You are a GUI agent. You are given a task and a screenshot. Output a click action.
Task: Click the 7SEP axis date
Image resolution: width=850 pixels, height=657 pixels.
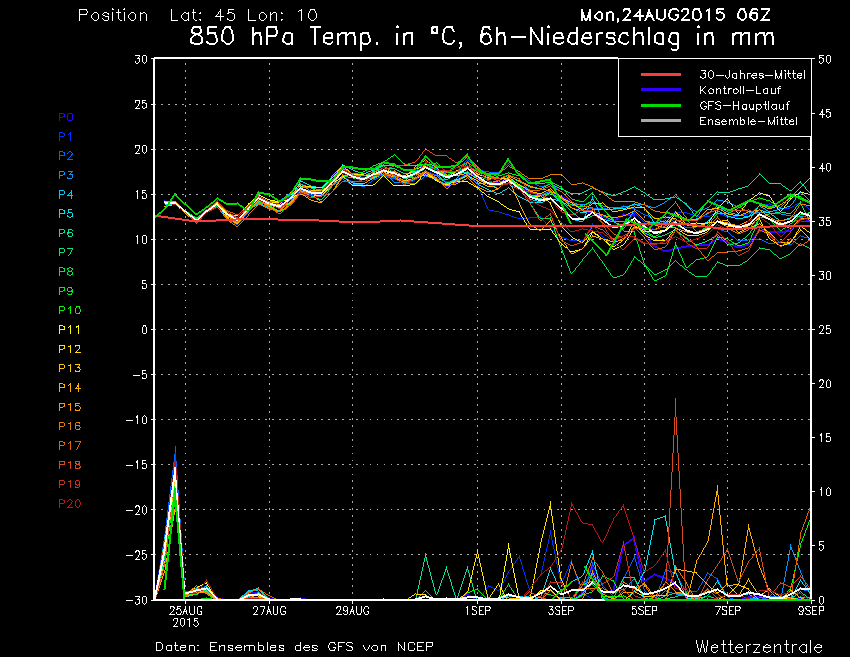[x=727, y=611]
